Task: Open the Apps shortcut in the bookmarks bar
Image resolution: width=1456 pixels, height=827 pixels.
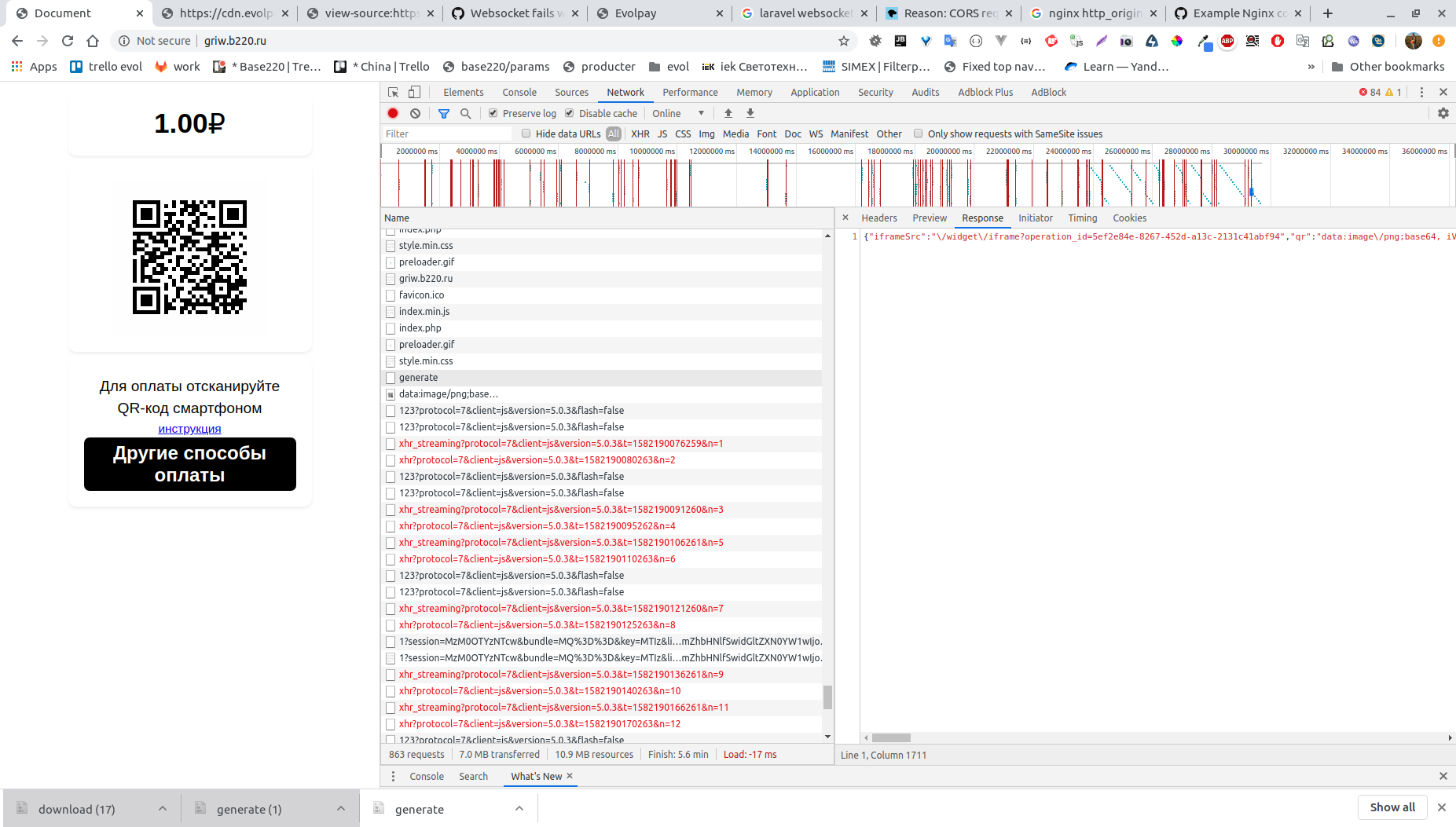Action: (35, 67)
